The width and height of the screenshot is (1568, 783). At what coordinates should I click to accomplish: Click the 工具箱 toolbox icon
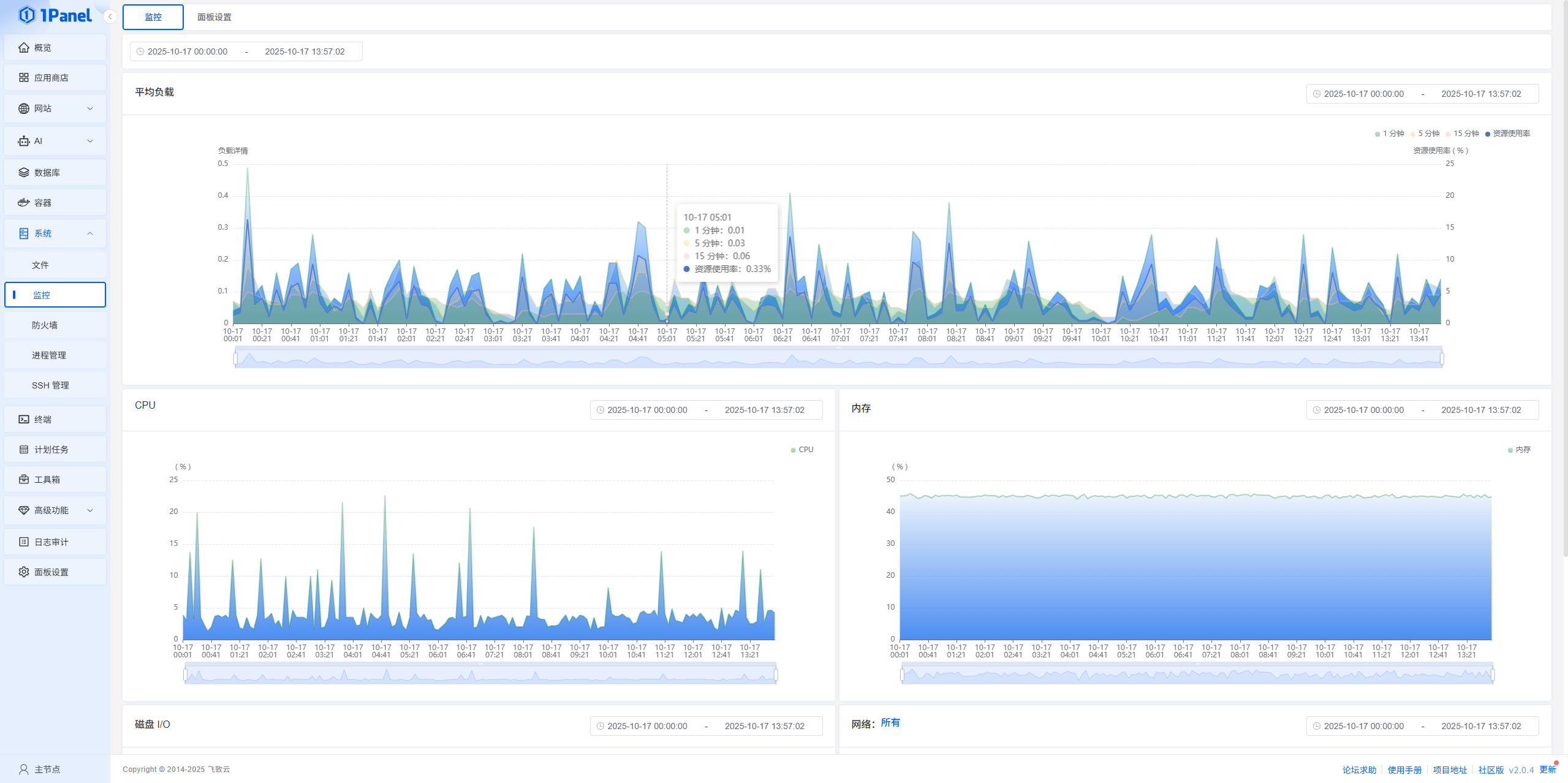point(24,479)
